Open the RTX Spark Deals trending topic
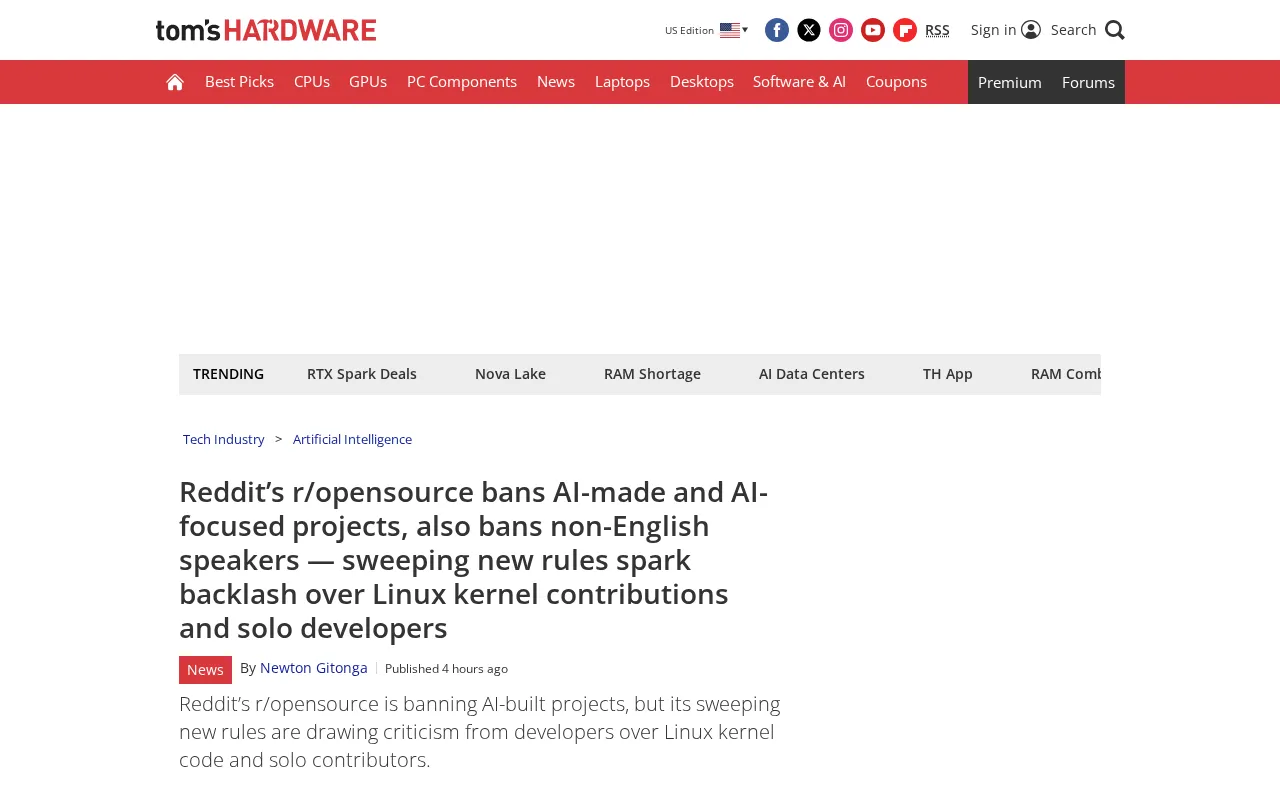The height and width of the screenshot is (800, 1280). pos(362,374)
